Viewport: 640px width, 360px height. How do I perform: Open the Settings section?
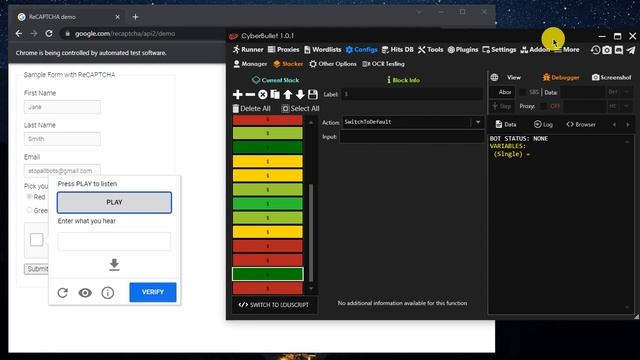tap(499, 49)
